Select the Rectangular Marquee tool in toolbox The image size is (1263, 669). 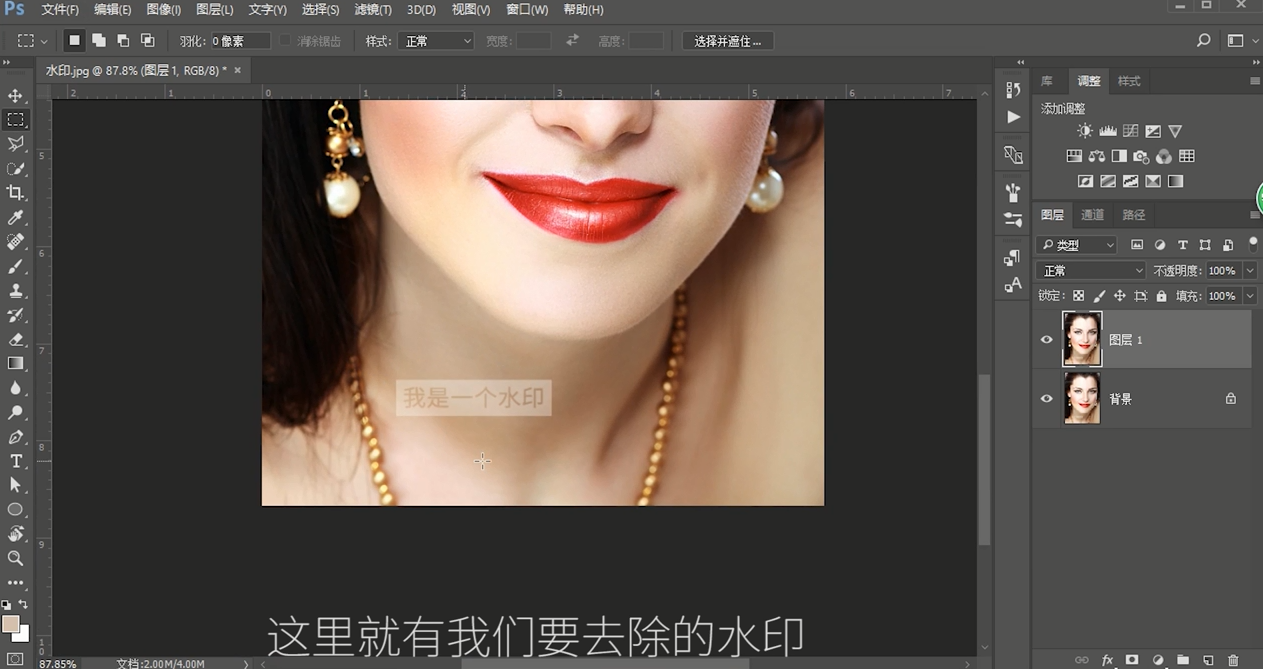coord(15,120)
